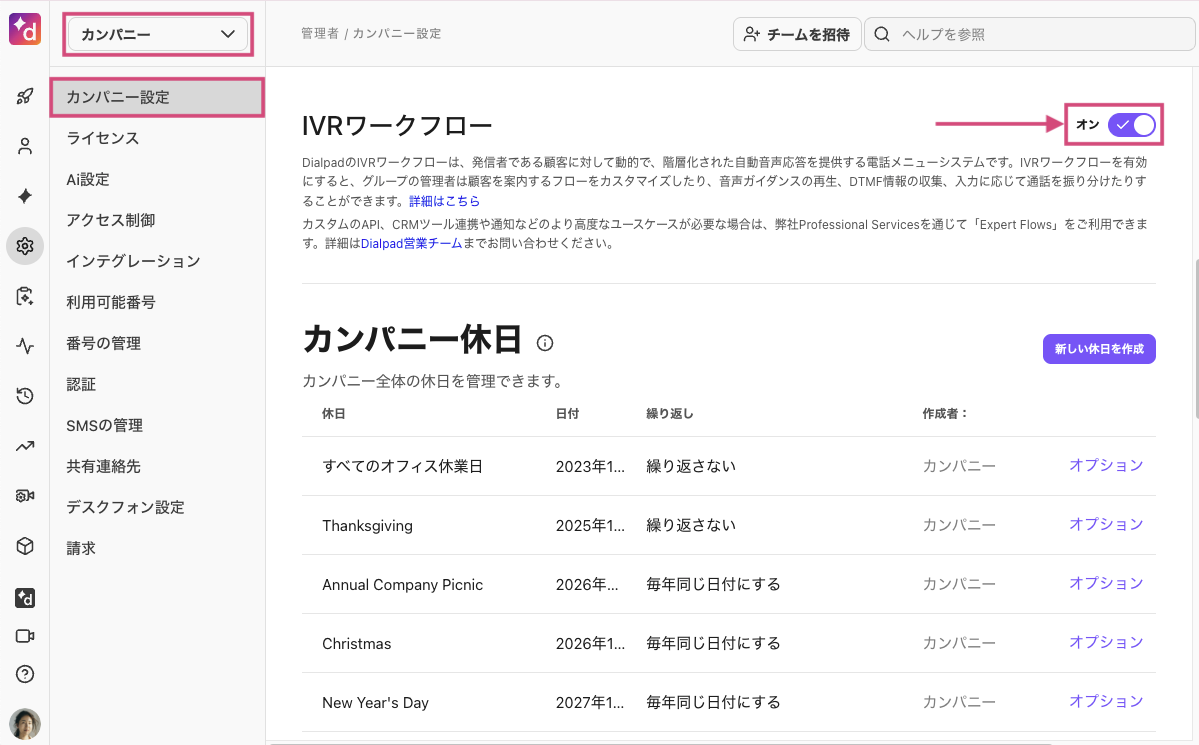
Task: Open the video camera meetings icon
Action: 25,636
